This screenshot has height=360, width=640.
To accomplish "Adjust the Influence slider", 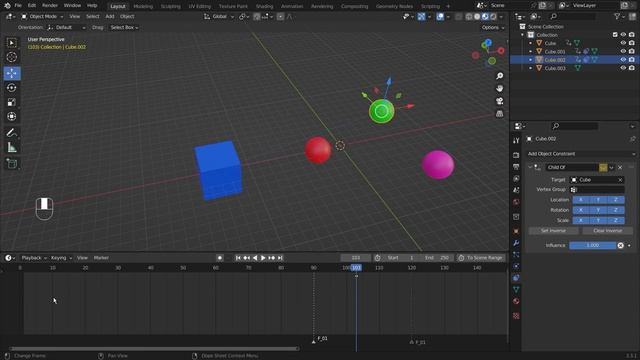I will 593,245.
